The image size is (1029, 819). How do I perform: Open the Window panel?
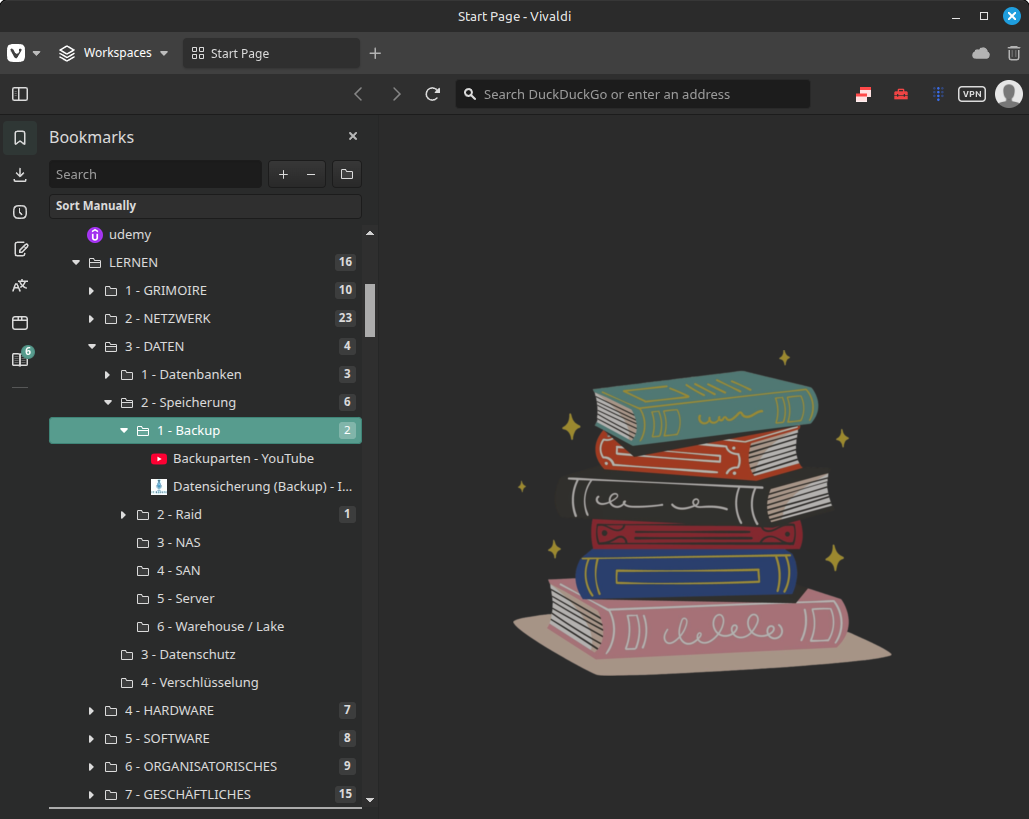click(20, 323)
